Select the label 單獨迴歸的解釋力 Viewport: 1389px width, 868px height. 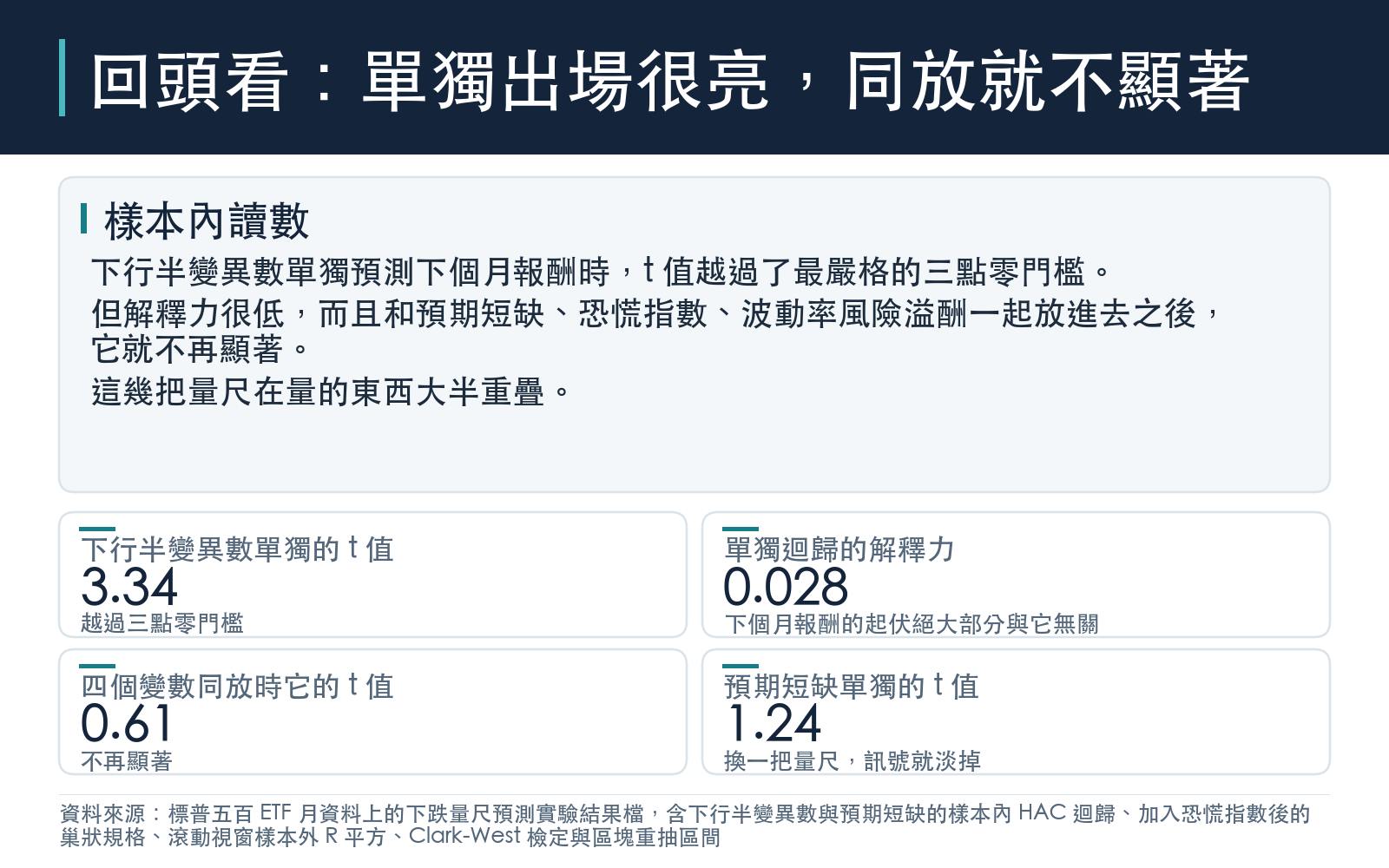[x=839, y=549]
